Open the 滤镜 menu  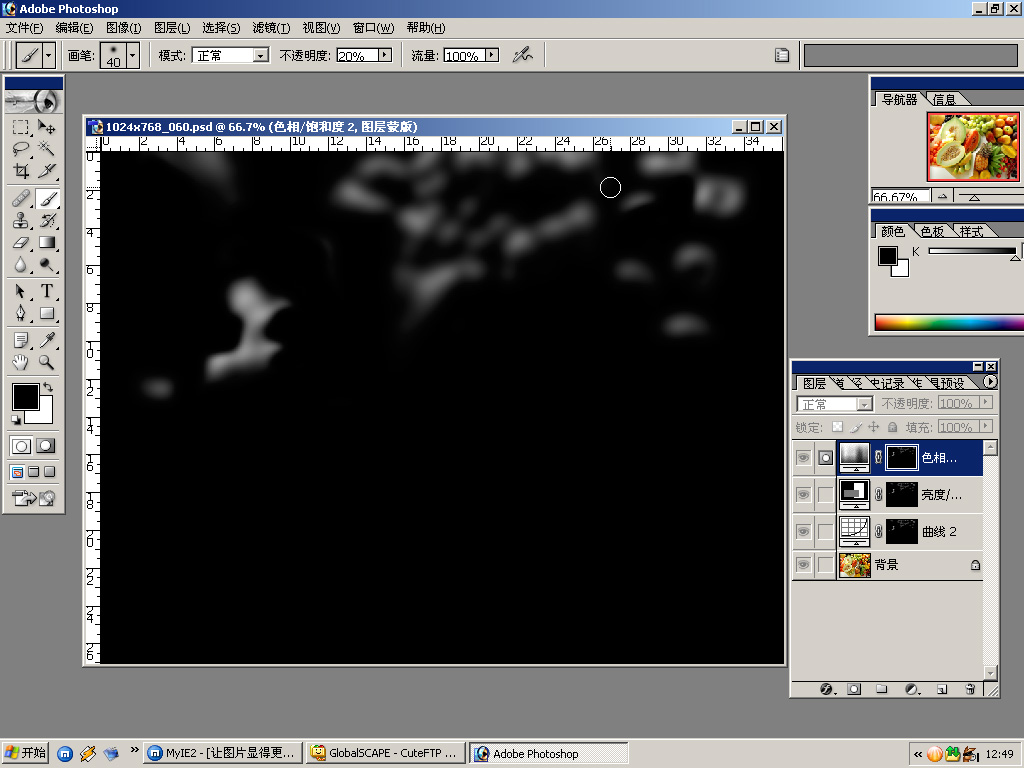(271, 27)
